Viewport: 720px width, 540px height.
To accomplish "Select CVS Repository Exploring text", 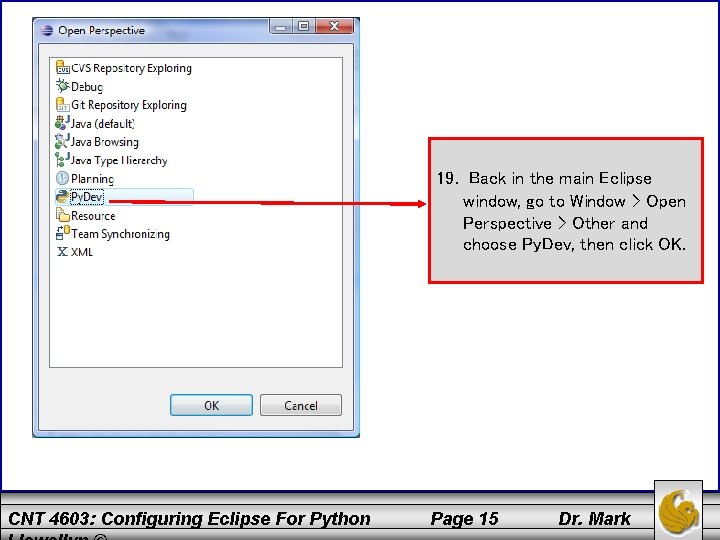I will point(131,68).
